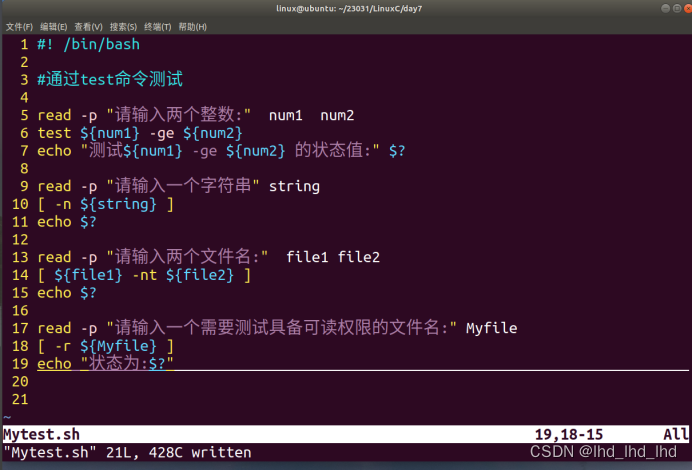Click '${num2}' on line 6
Screen dimensions: 693x470
(213, 133)
